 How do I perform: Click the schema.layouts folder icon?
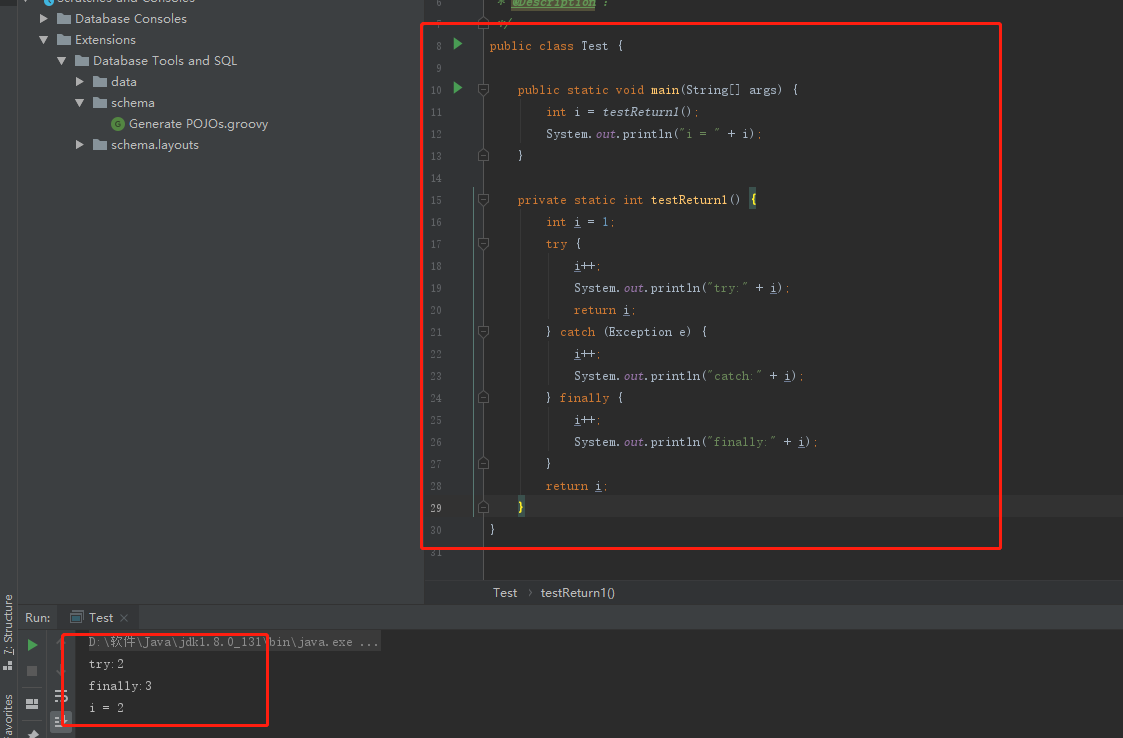(x=100, y=145)
